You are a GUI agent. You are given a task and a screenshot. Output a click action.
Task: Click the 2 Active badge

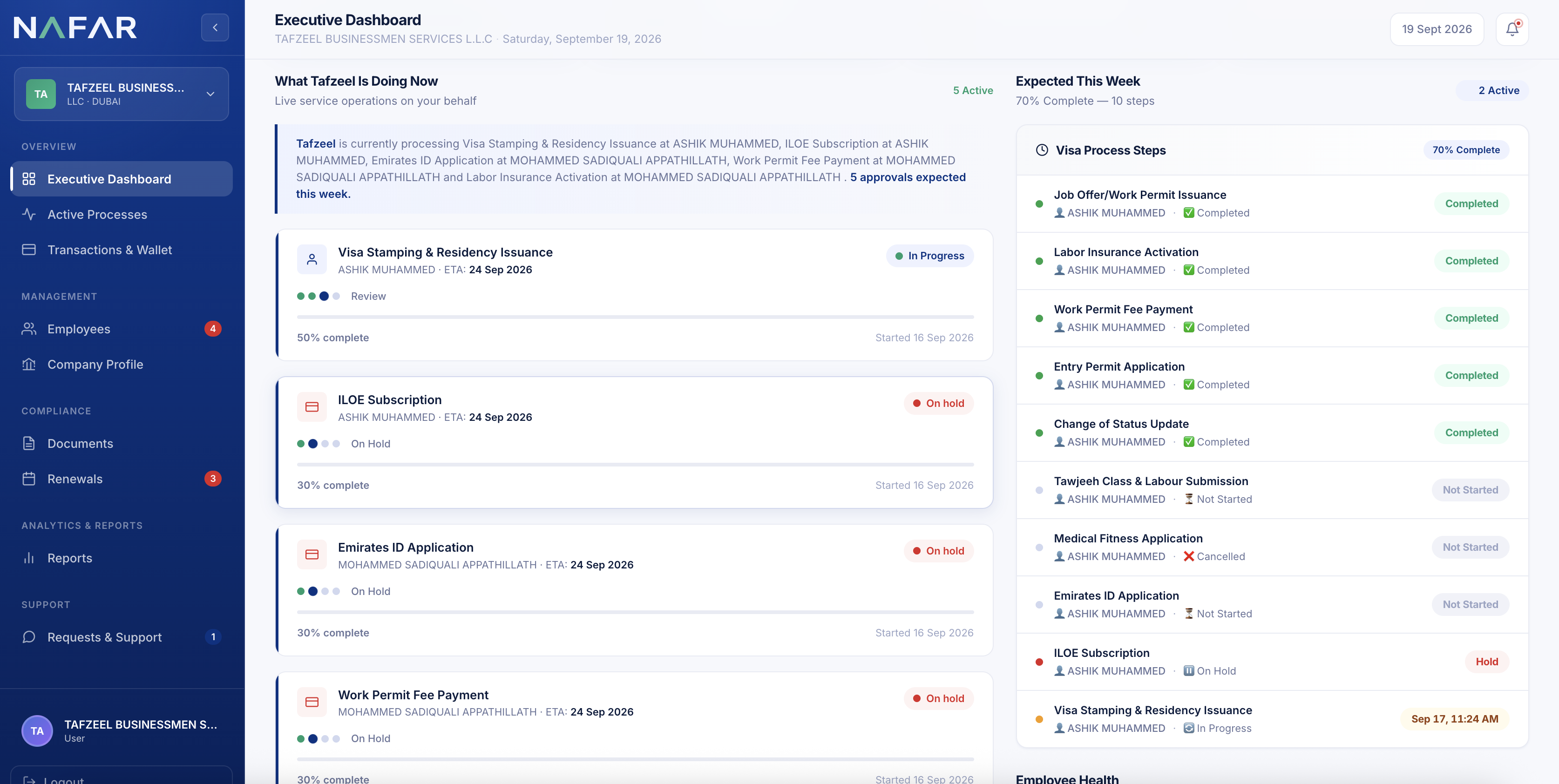[1492, 90]
